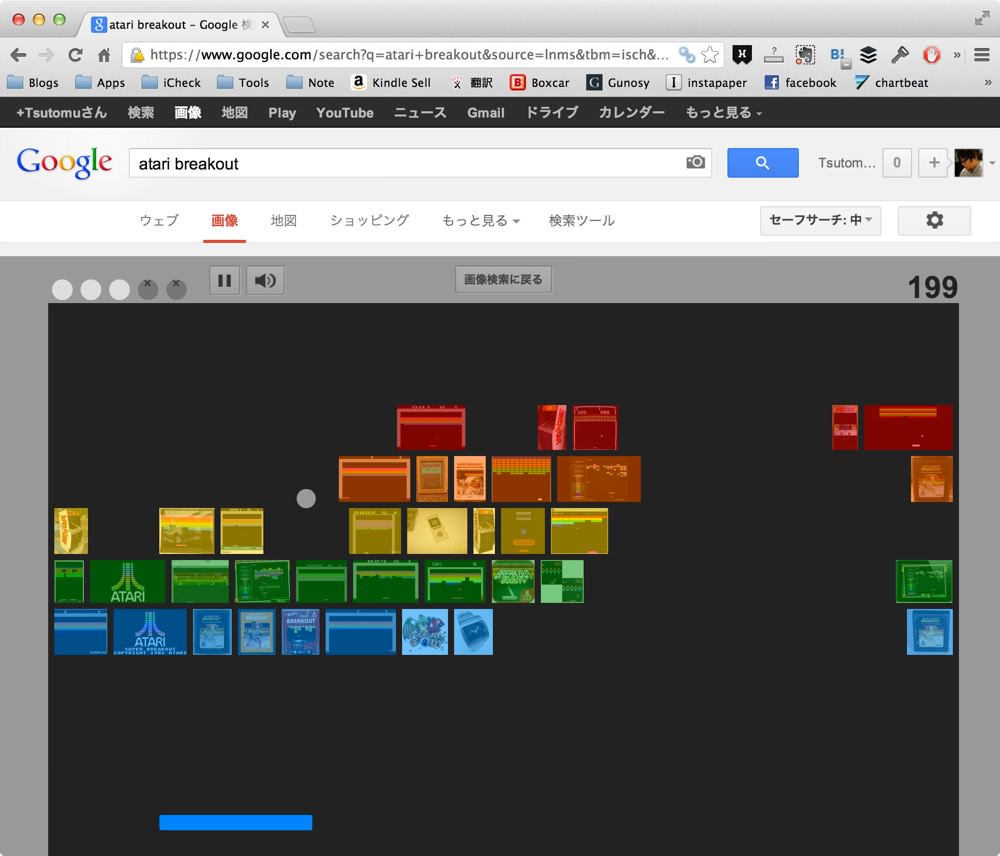
Task: Mute the game sound speaker button
Action: 265,280
